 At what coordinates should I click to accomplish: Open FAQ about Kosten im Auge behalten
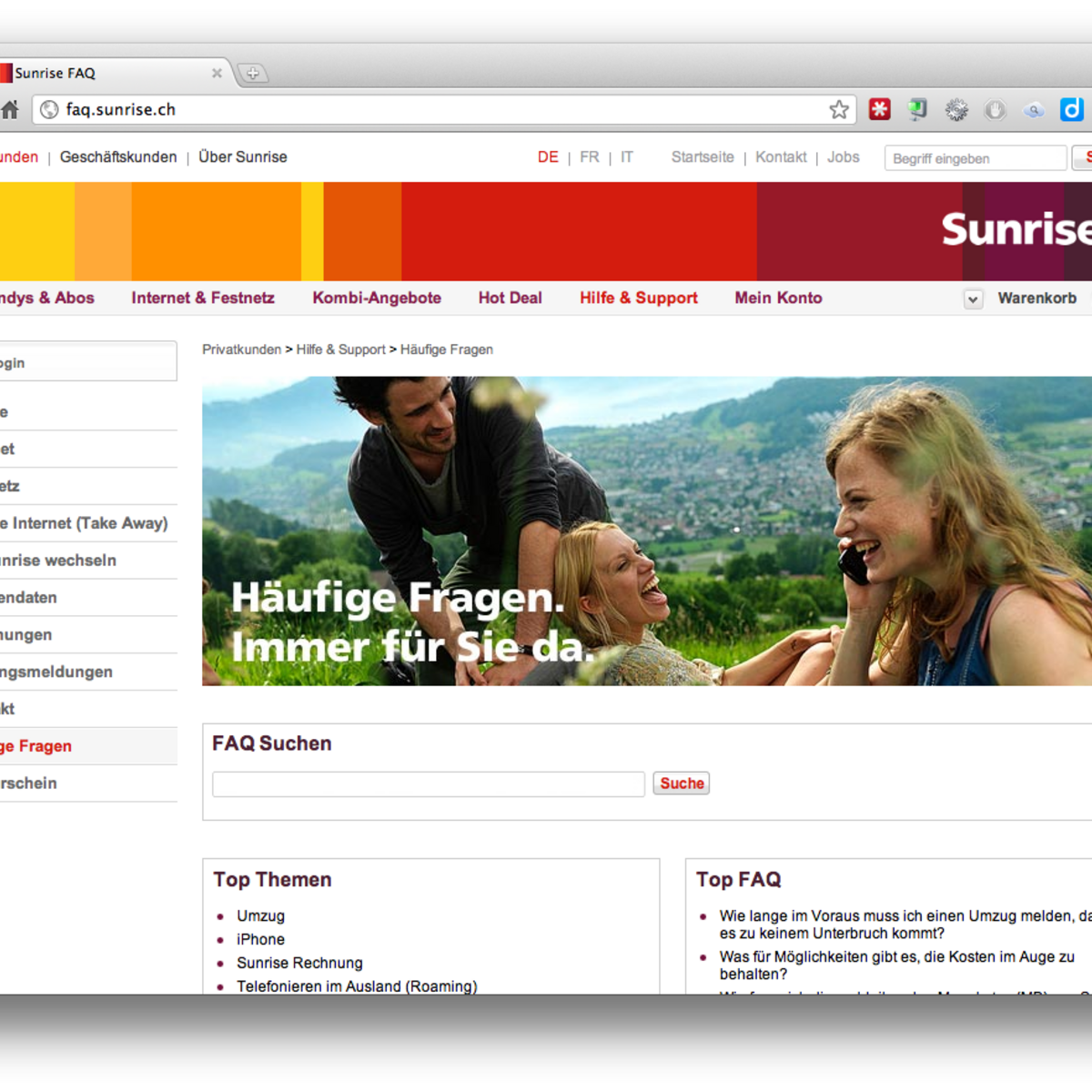pyautogui.click(x=897, y=966)
